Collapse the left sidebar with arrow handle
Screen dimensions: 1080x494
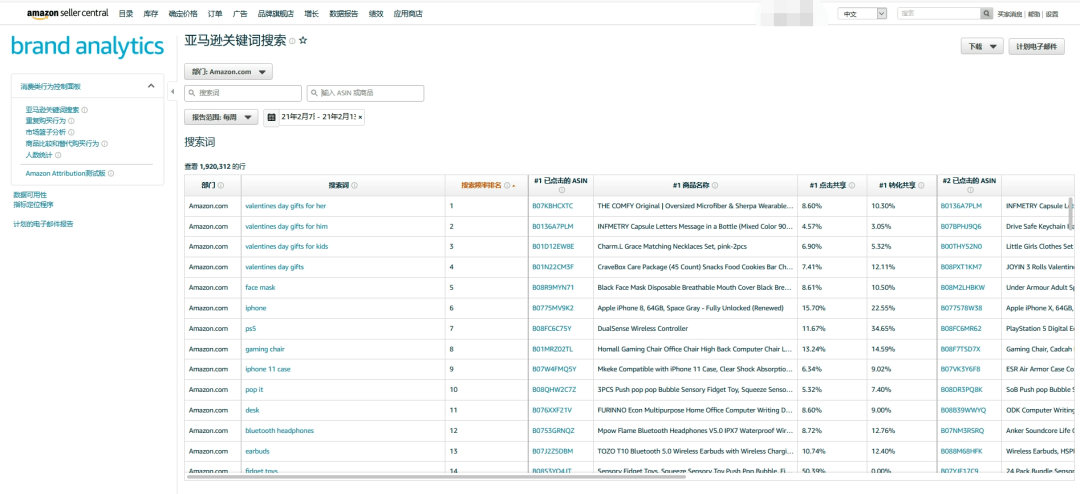click(171, 92)
